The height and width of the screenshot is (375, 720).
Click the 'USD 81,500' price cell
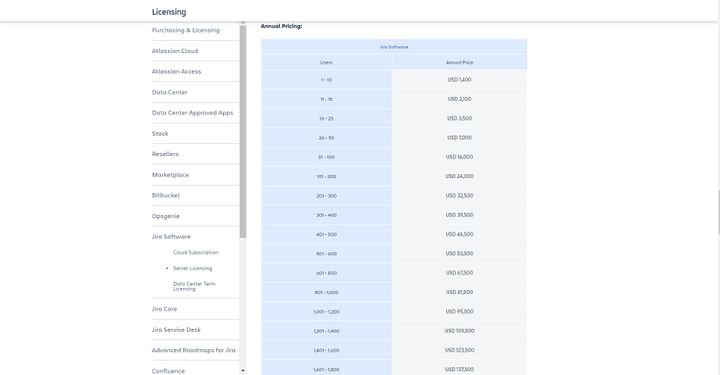pyautogui.click(x=460, y=292)
